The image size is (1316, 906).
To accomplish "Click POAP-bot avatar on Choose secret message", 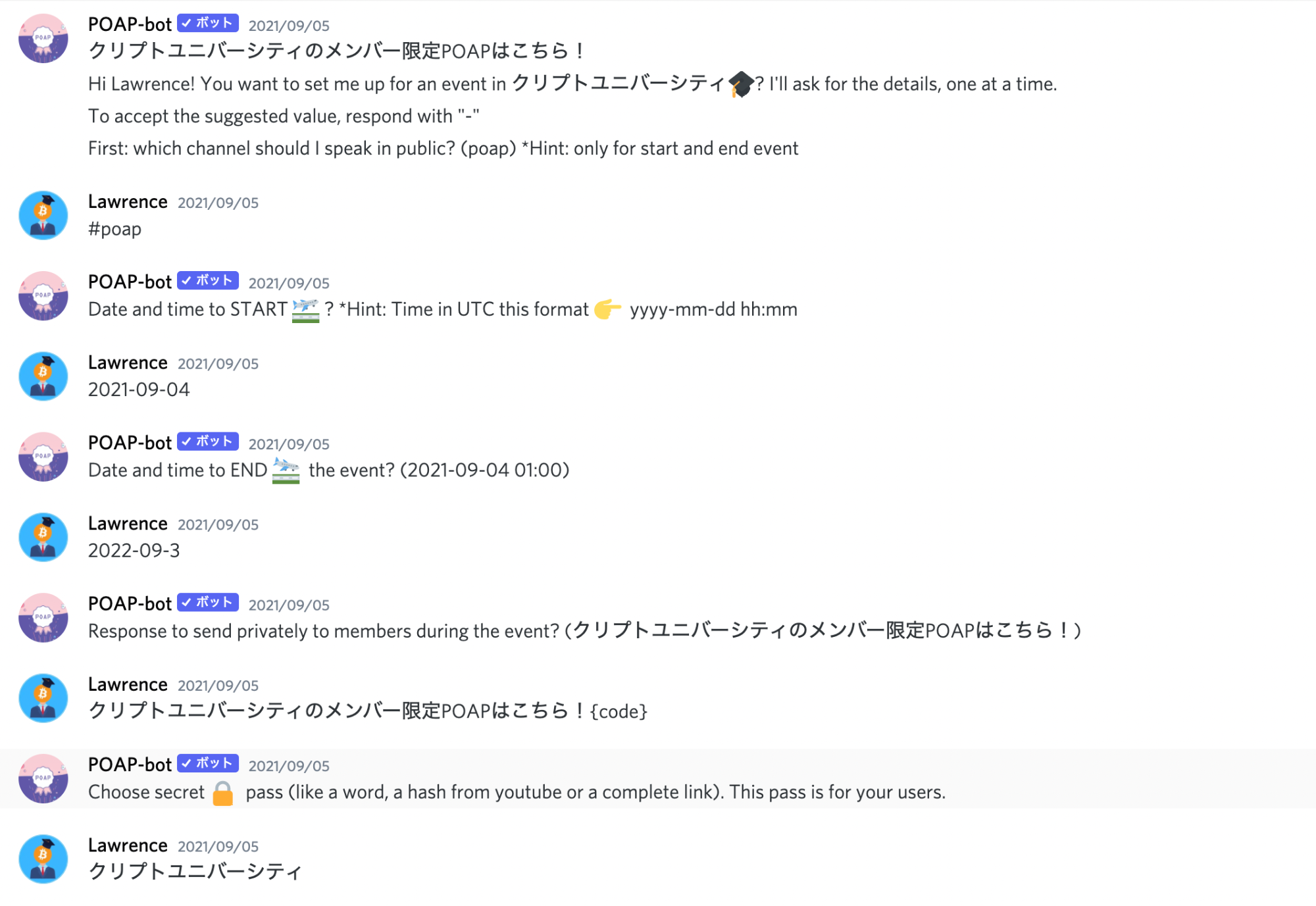I will tap(43, 778).
